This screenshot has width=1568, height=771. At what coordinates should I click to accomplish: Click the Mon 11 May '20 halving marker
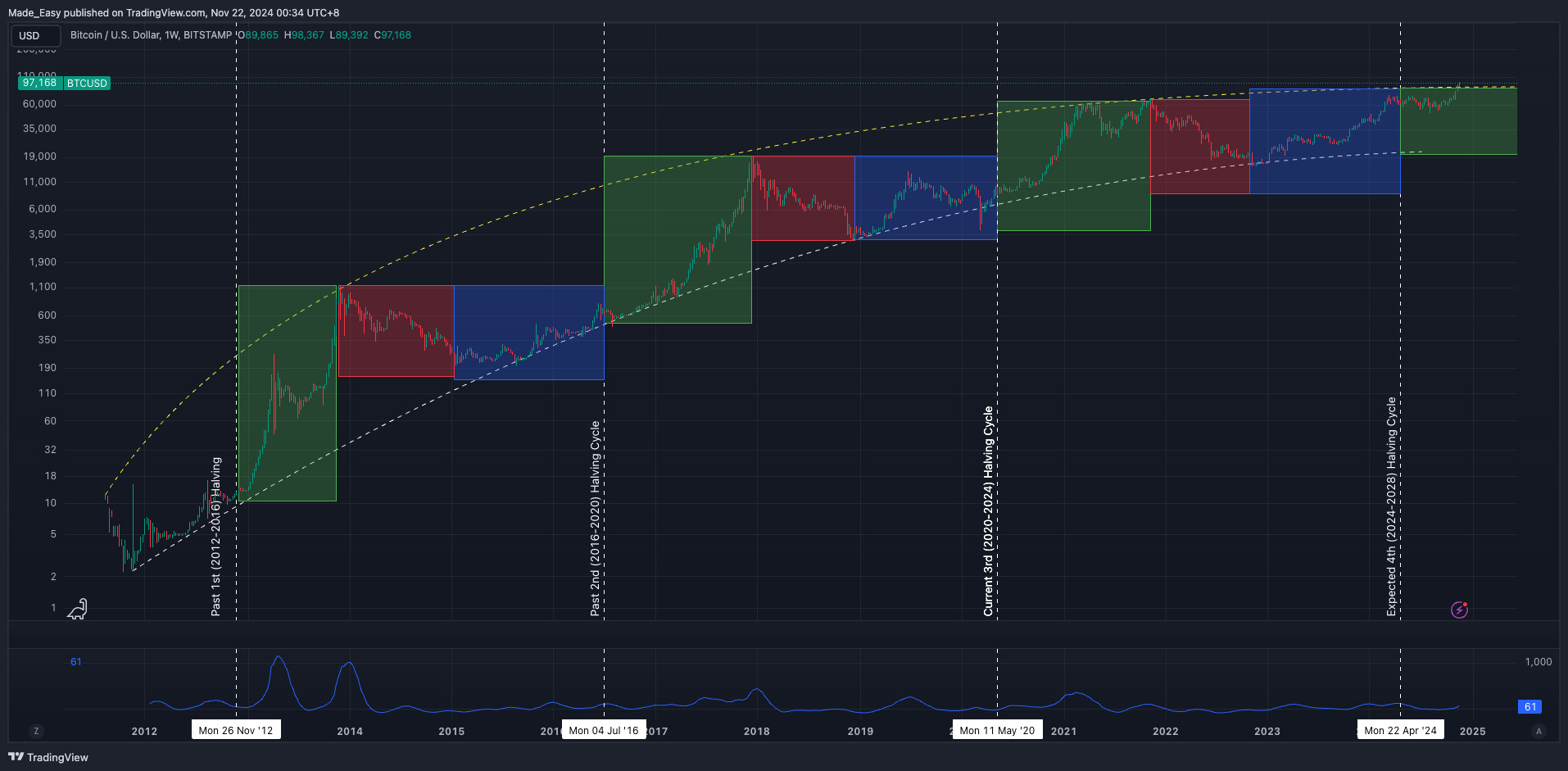pyautogui.click(x=996, y=729)
